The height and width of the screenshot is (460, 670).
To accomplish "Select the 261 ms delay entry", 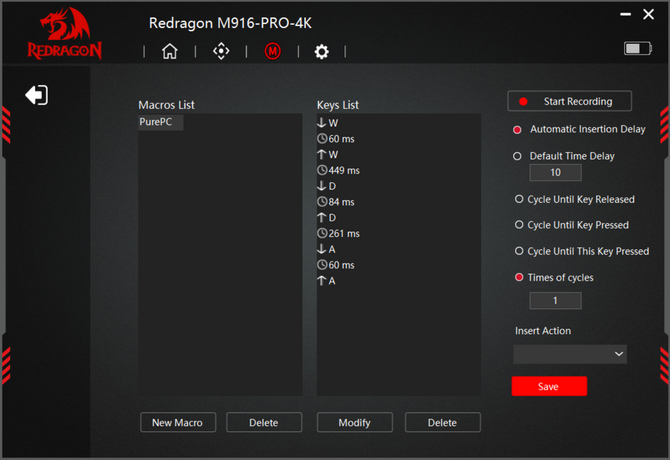I will (338, 234).
